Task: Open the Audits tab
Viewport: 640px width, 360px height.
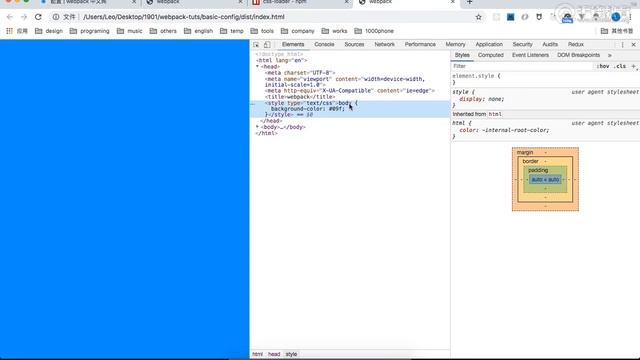Action: [550, 44]
